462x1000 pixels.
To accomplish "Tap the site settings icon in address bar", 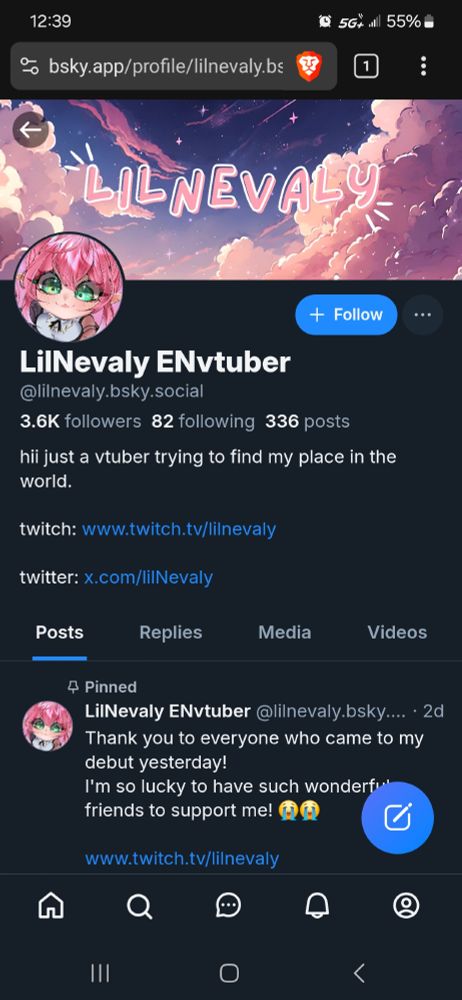I will point(29,66).
